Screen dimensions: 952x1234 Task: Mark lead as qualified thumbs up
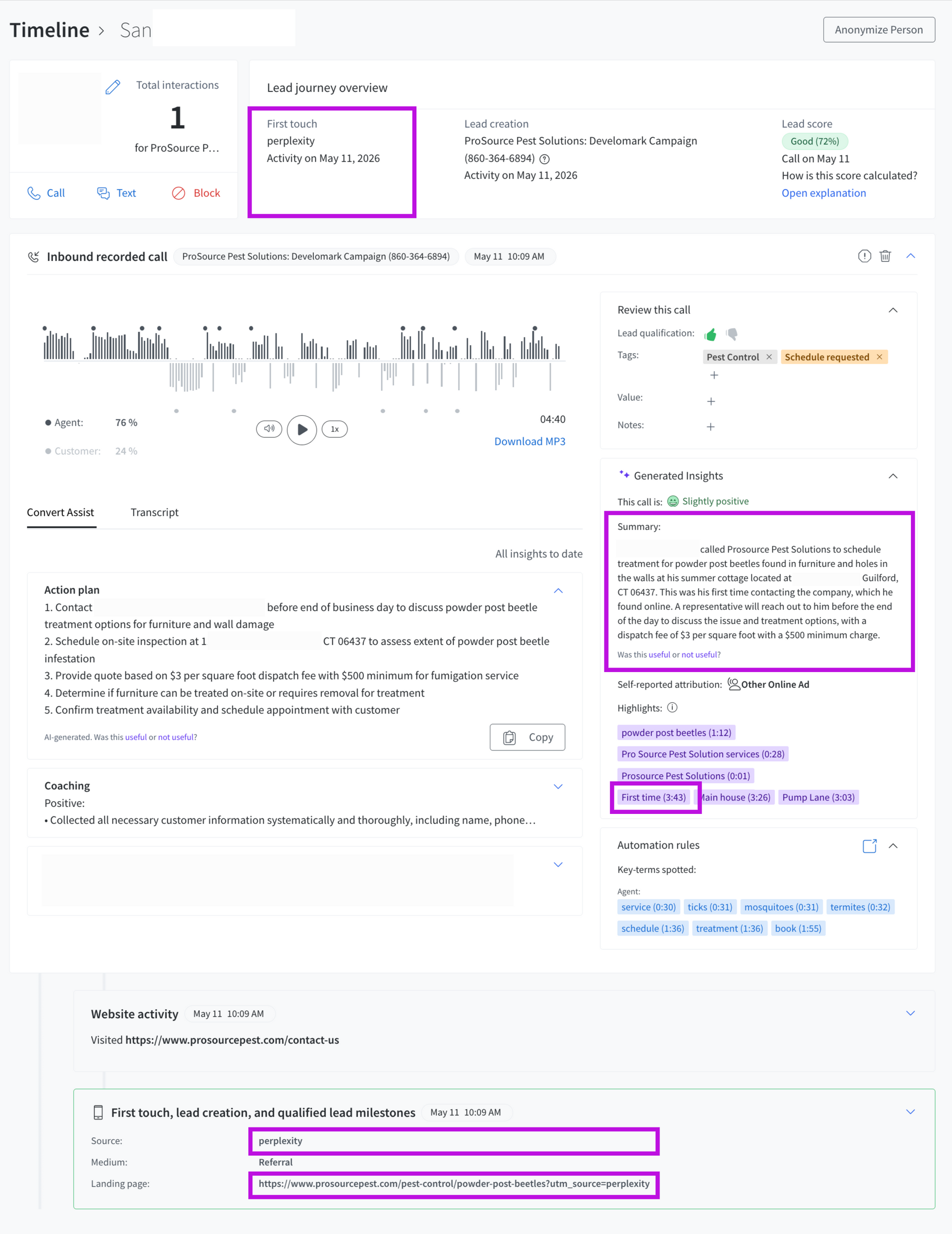(710, 334)
